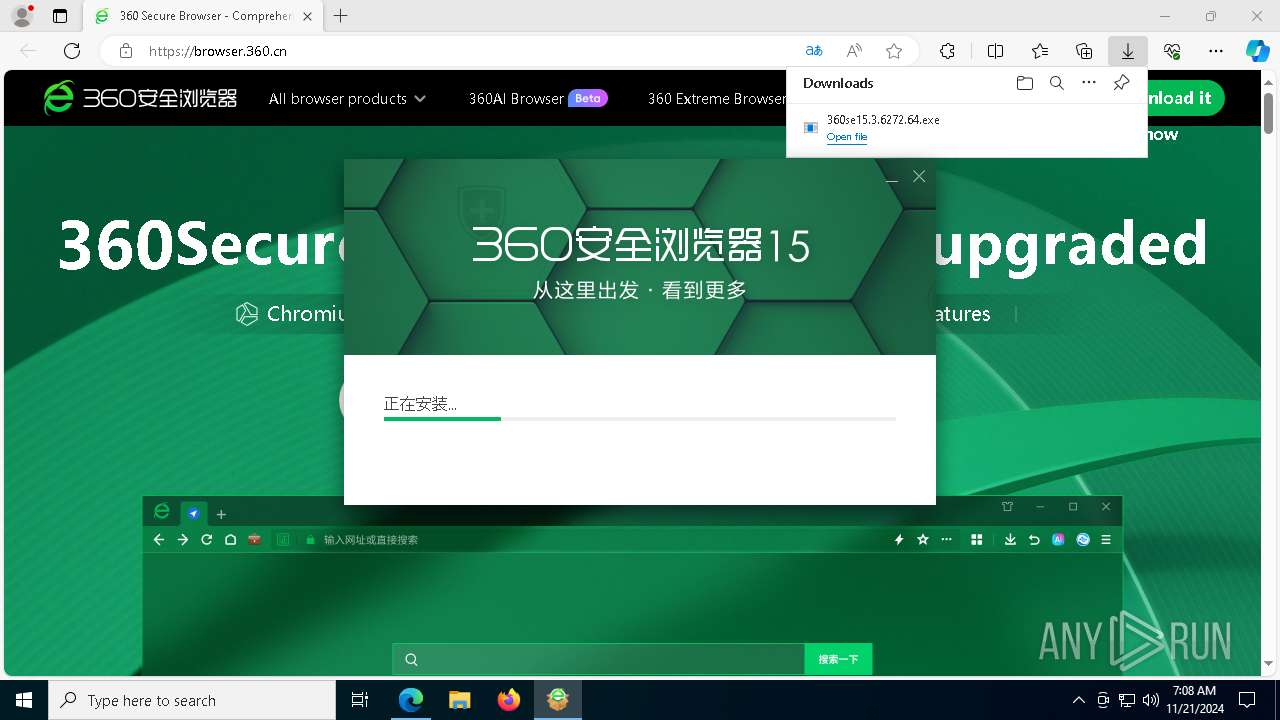Screen dimensions: 1280x720
Task: Open volume control tray icon
Action: coord(1150,700)
